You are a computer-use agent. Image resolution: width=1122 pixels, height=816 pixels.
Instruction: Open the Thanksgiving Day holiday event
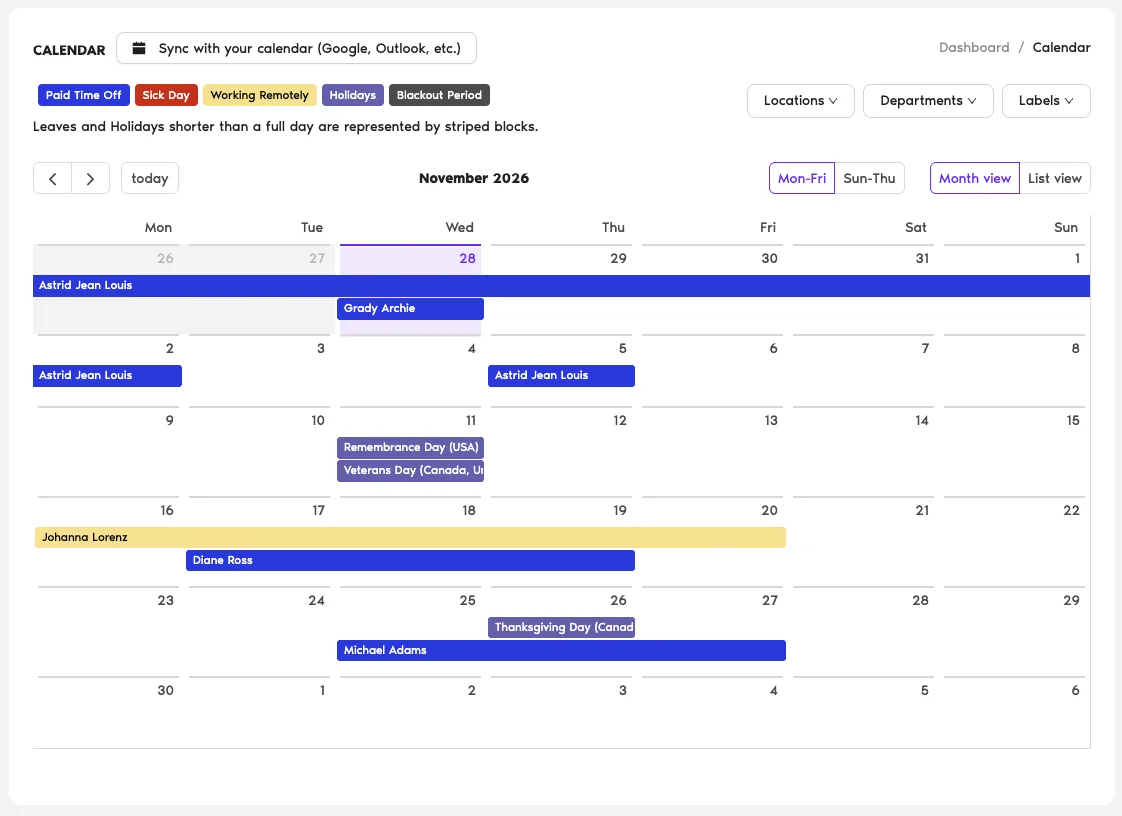(561, 628)
